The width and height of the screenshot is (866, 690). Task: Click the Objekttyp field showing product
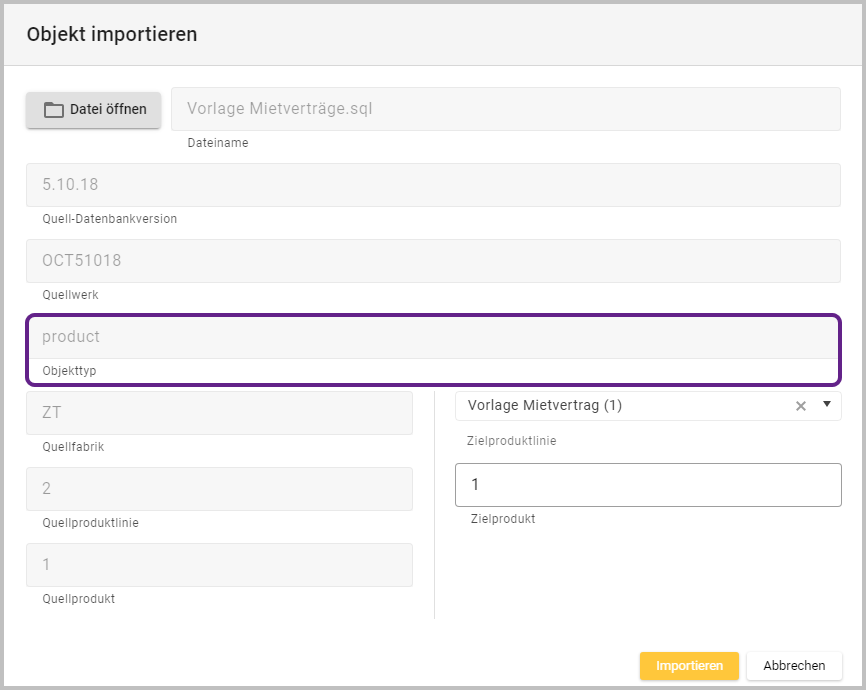pos(432,337)
